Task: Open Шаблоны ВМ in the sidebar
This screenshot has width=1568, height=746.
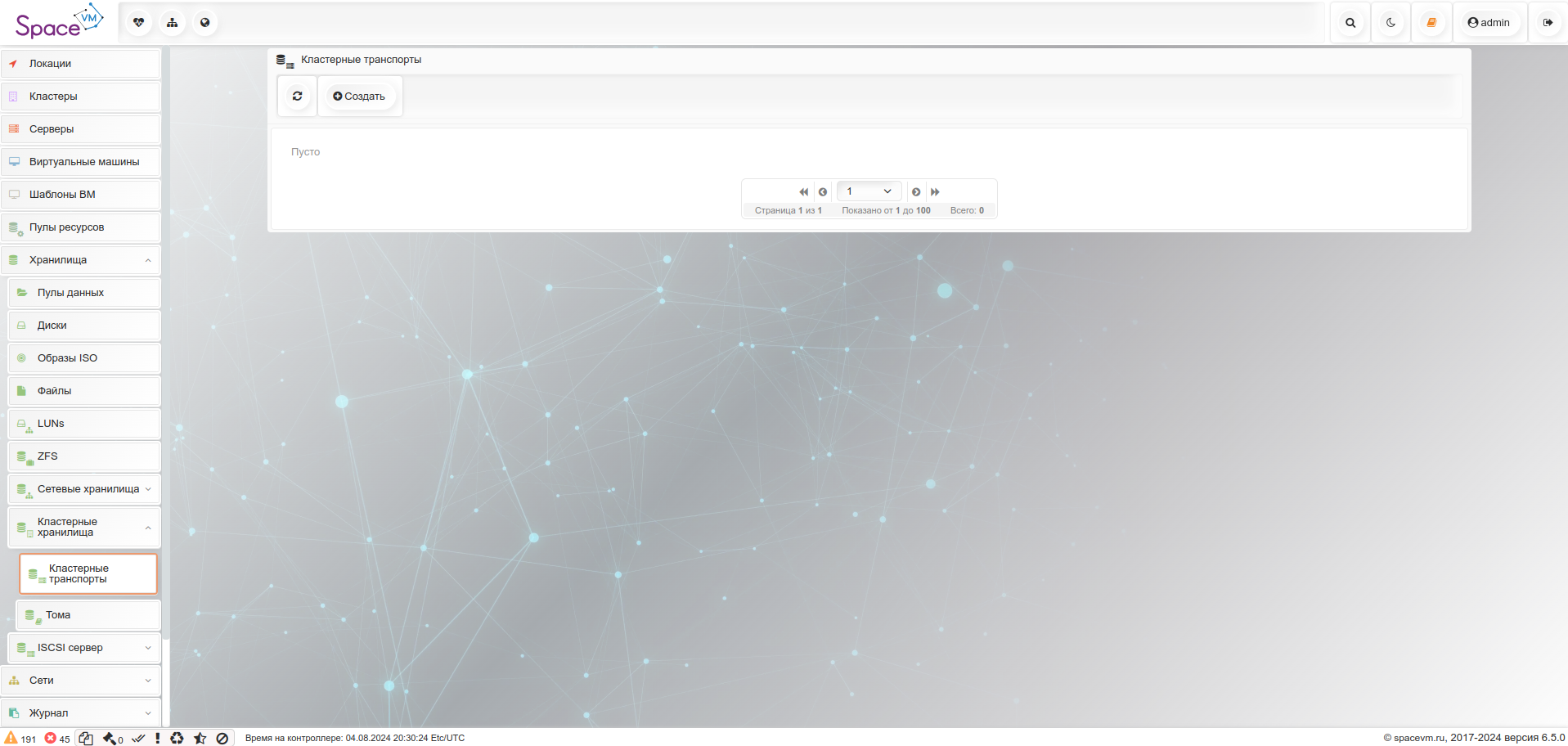Action: point(80,195)
